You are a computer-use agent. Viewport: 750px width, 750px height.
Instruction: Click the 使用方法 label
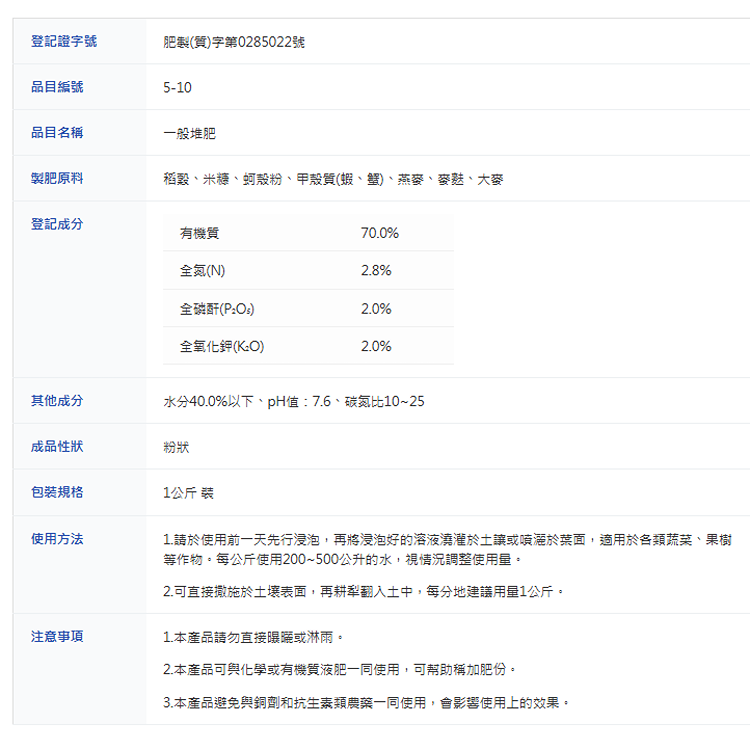click(x=57, y=539)
